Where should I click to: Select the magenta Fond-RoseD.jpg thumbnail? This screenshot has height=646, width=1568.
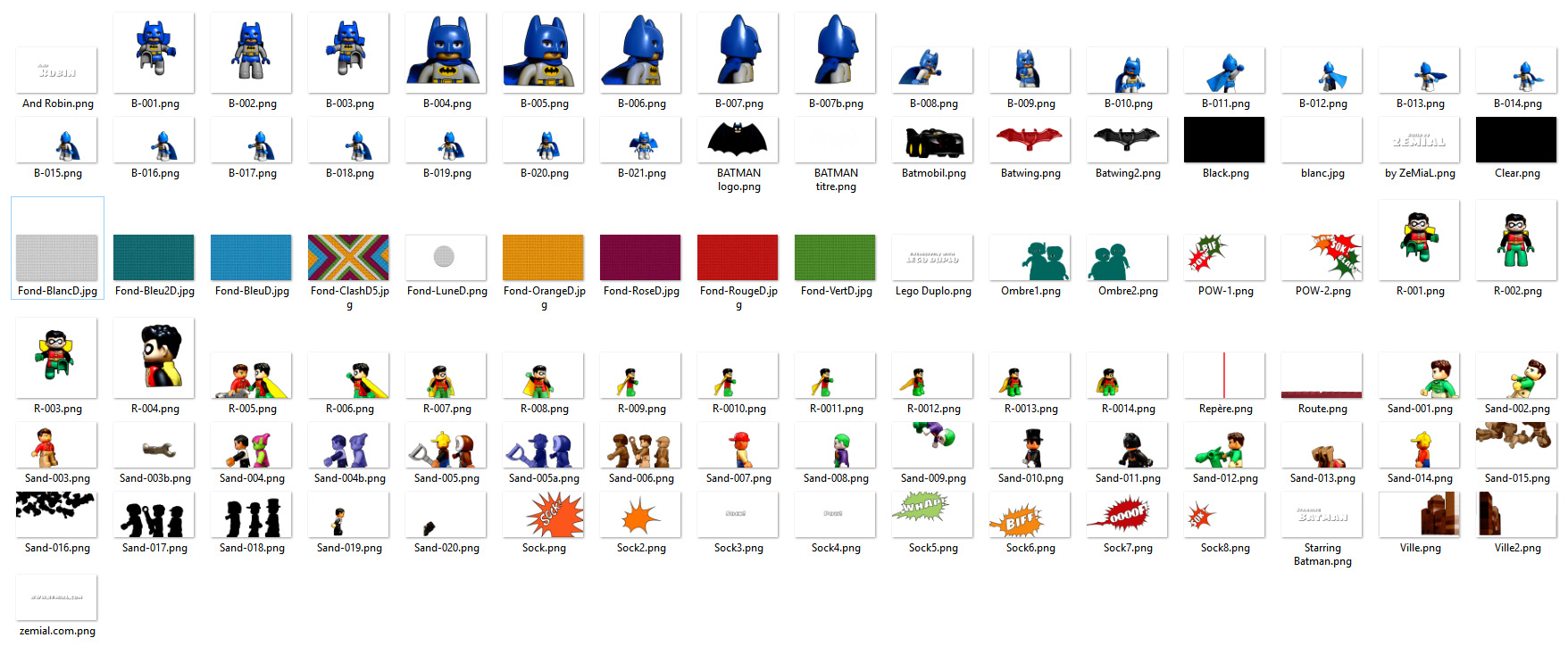click(x=641, y=258)
